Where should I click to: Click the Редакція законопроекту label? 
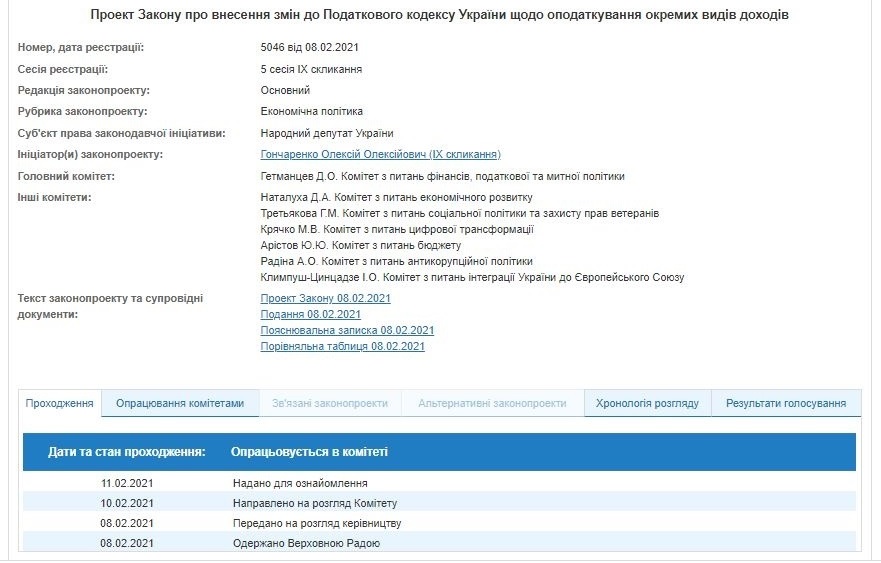[83, 90]
